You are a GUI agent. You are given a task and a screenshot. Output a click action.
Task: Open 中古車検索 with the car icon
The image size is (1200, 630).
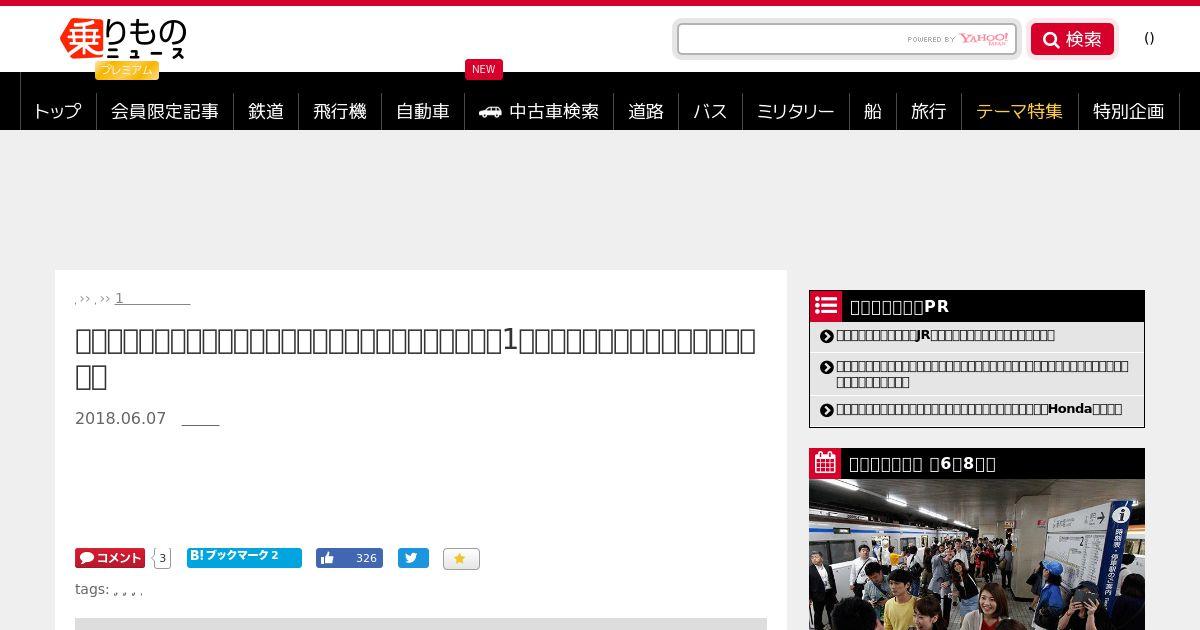coord(539,111)
